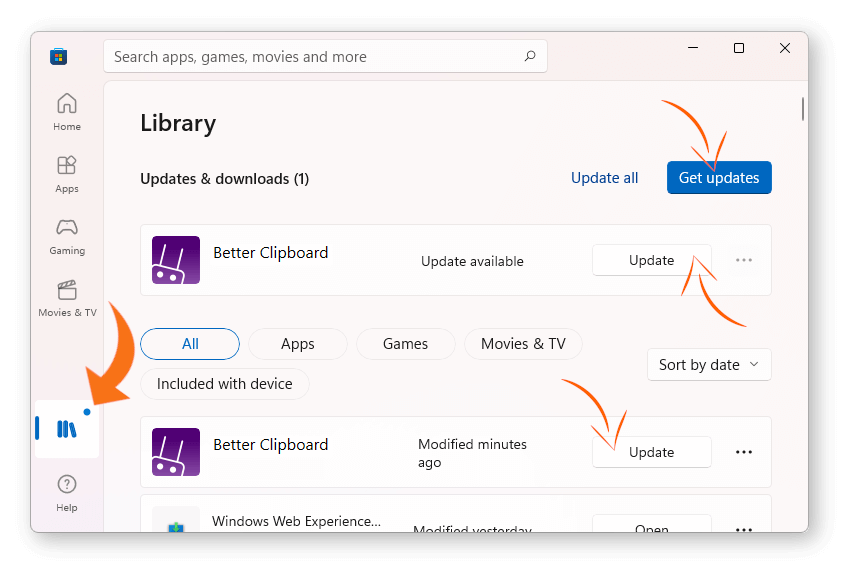Image resolution: width=862 pixels, height=583 pixels.
Task: Open more options for Better Clipboard library row
Action: tap(744, 452)
